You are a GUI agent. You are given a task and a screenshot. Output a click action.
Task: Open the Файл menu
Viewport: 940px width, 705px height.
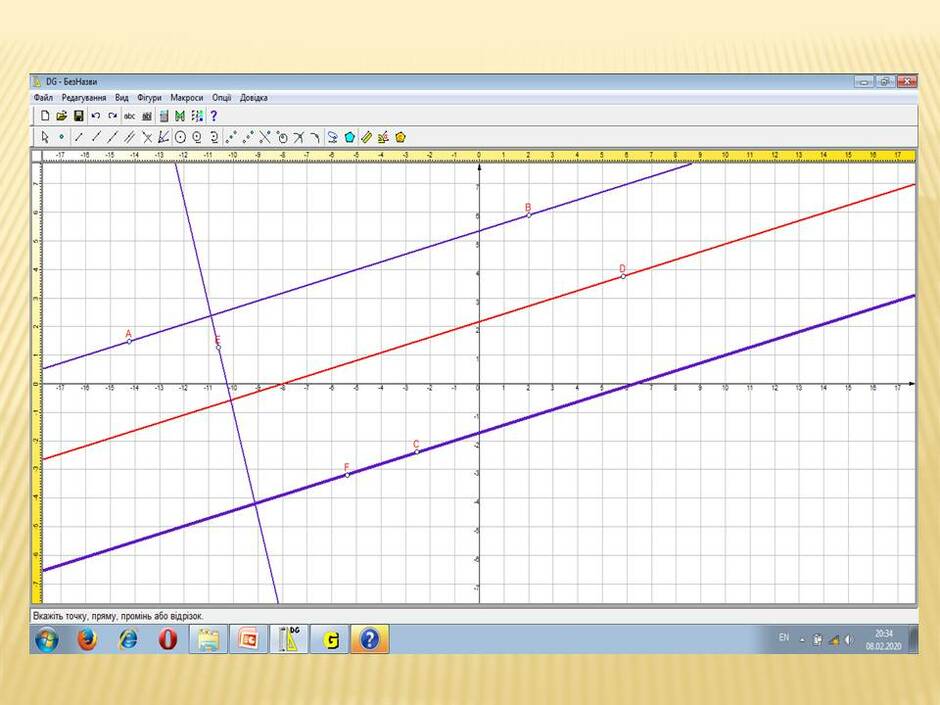tap(43, 98)
